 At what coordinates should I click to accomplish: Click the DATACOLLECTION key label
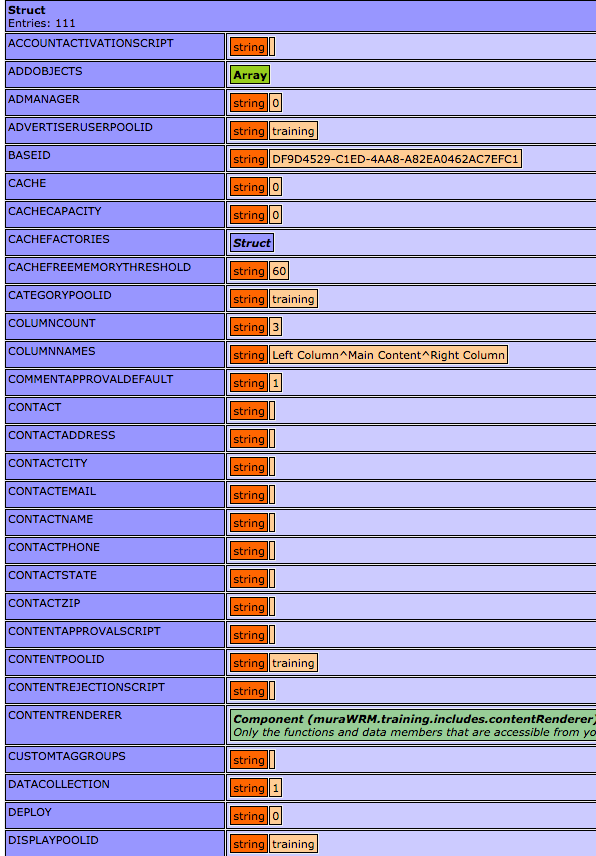coord(59,784)
